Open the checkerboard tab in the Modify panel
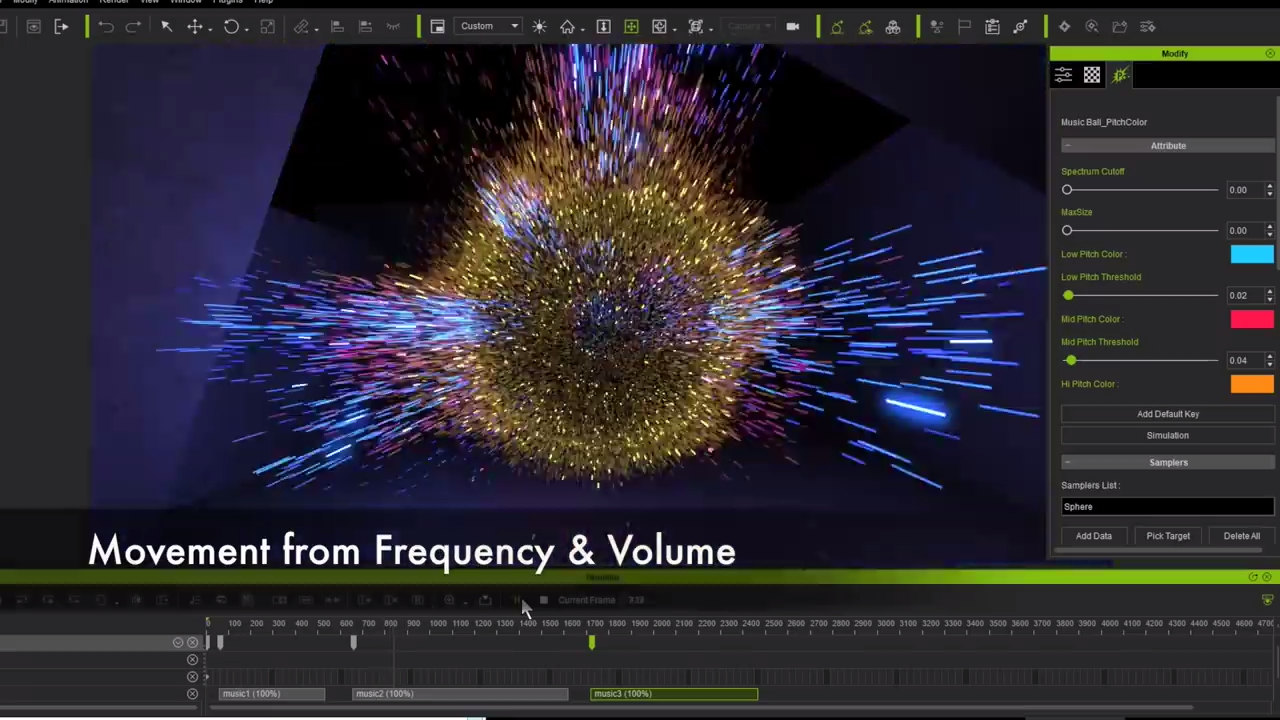1280x720 pixels. click(x=1092, y=75)
